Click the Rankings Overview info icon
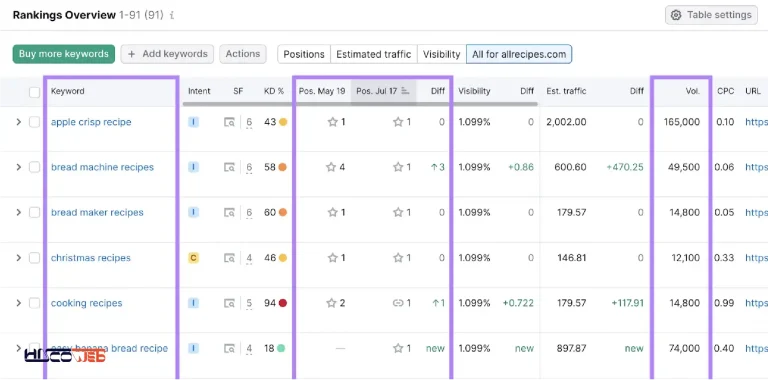The width and height of the screenshot is (768, 383). (x=172, y=15)
